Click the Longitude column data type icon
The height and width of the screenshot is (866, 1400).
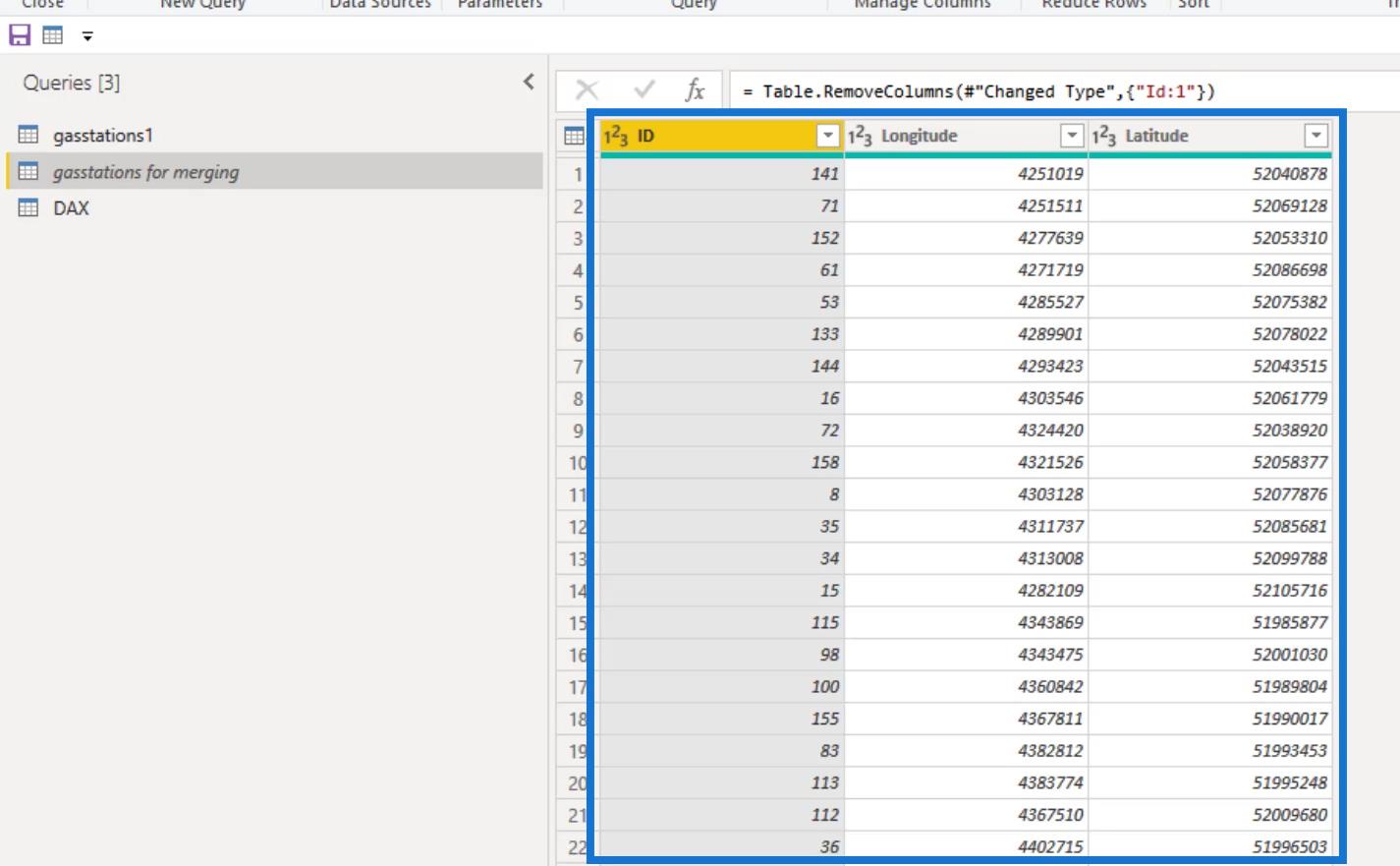860,136
